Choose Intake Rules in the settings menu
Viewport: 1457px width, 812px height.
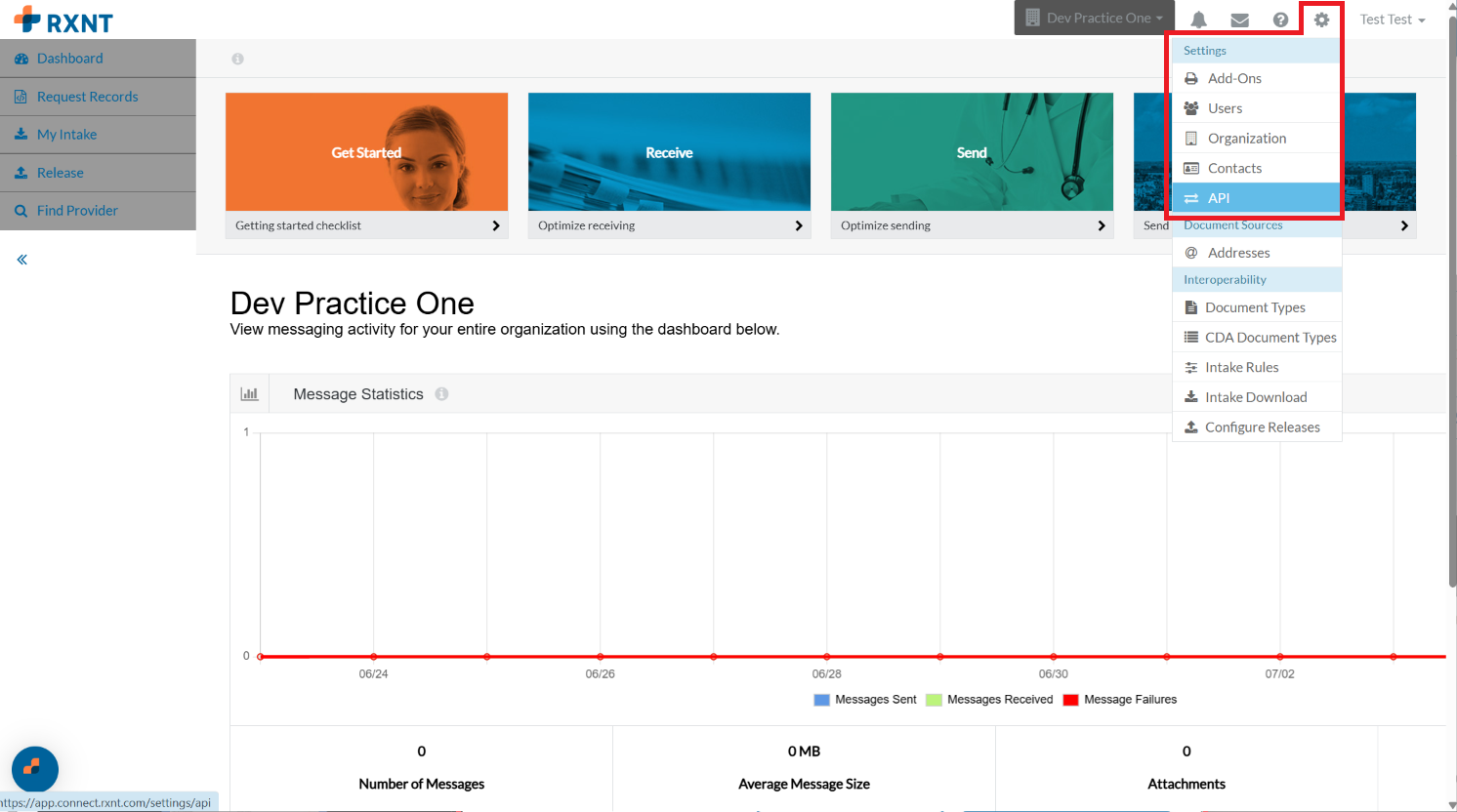pos(1257,367)
